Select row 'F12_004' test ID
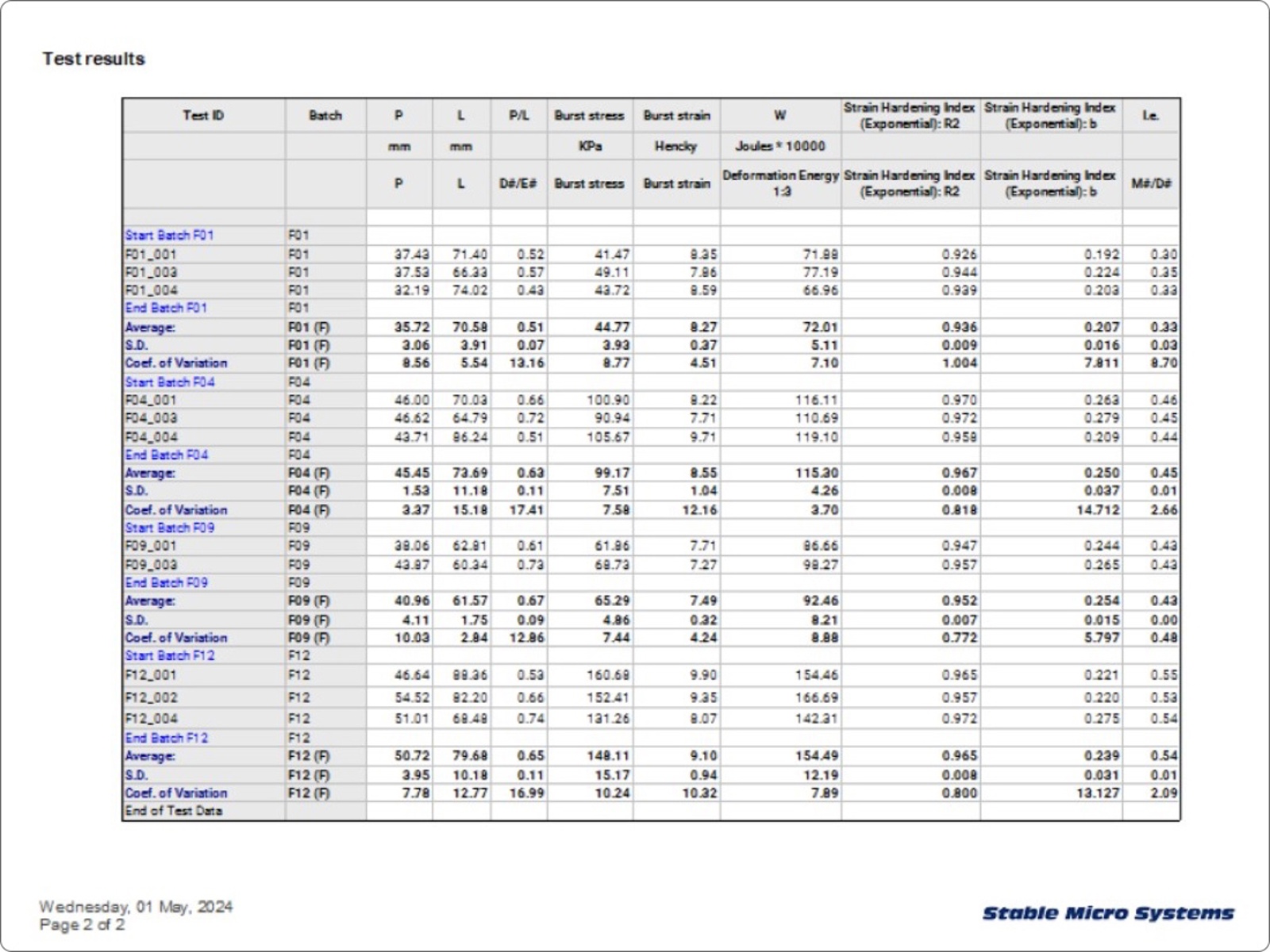The image size is (1270, 952). coord(151,719)
